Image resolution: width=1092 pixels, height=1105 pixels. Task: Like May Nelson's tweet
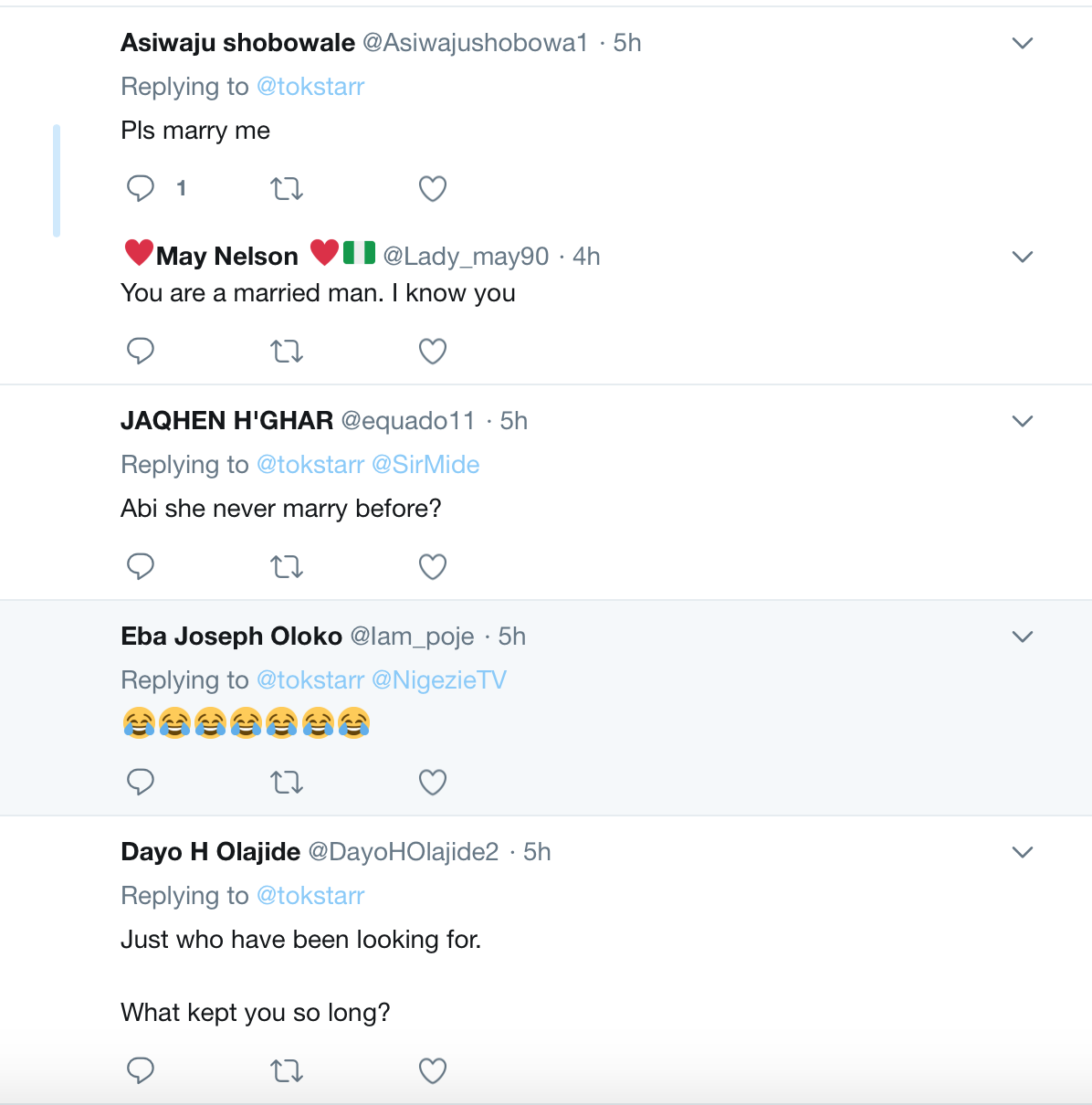click(x=433, y=352)
